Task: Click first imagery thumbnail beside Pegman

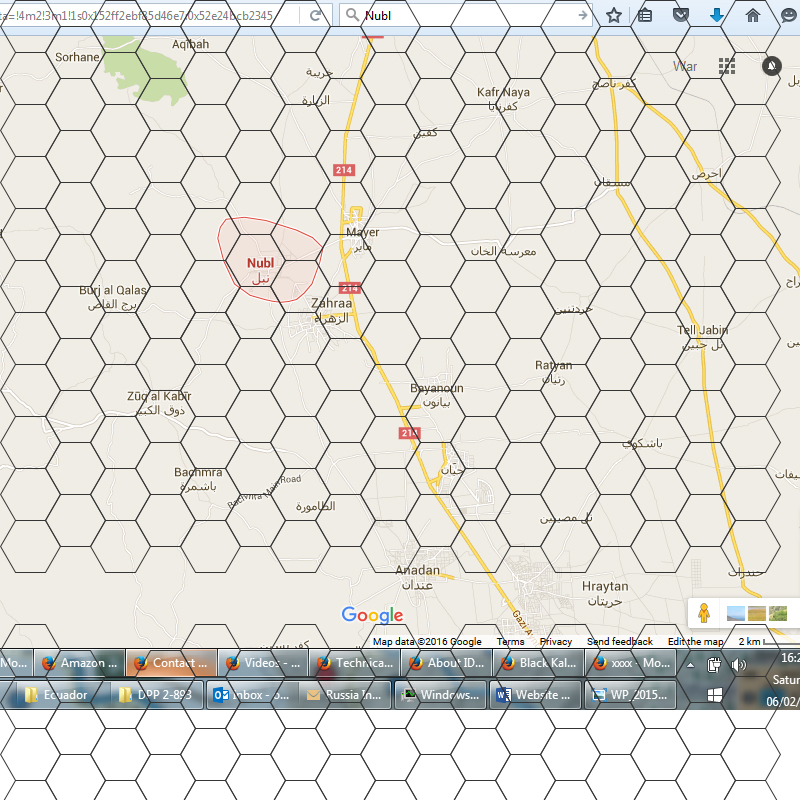Action: 735,613
